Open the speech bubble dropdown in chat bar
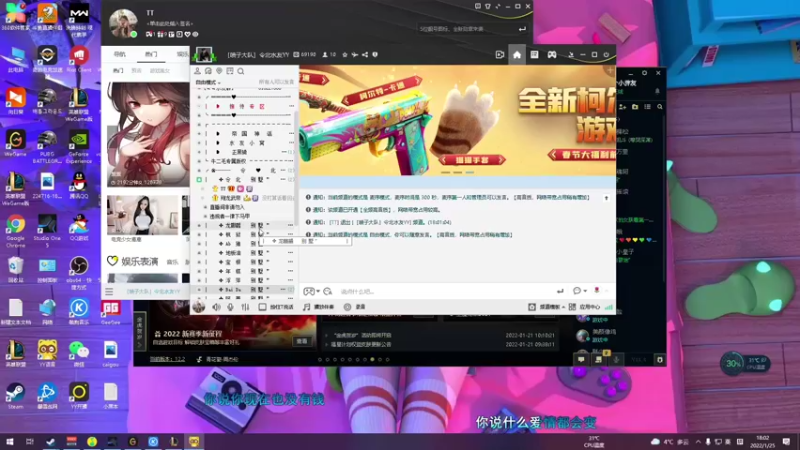The width and height of the screenshot is (800, 450). (579, 291)
